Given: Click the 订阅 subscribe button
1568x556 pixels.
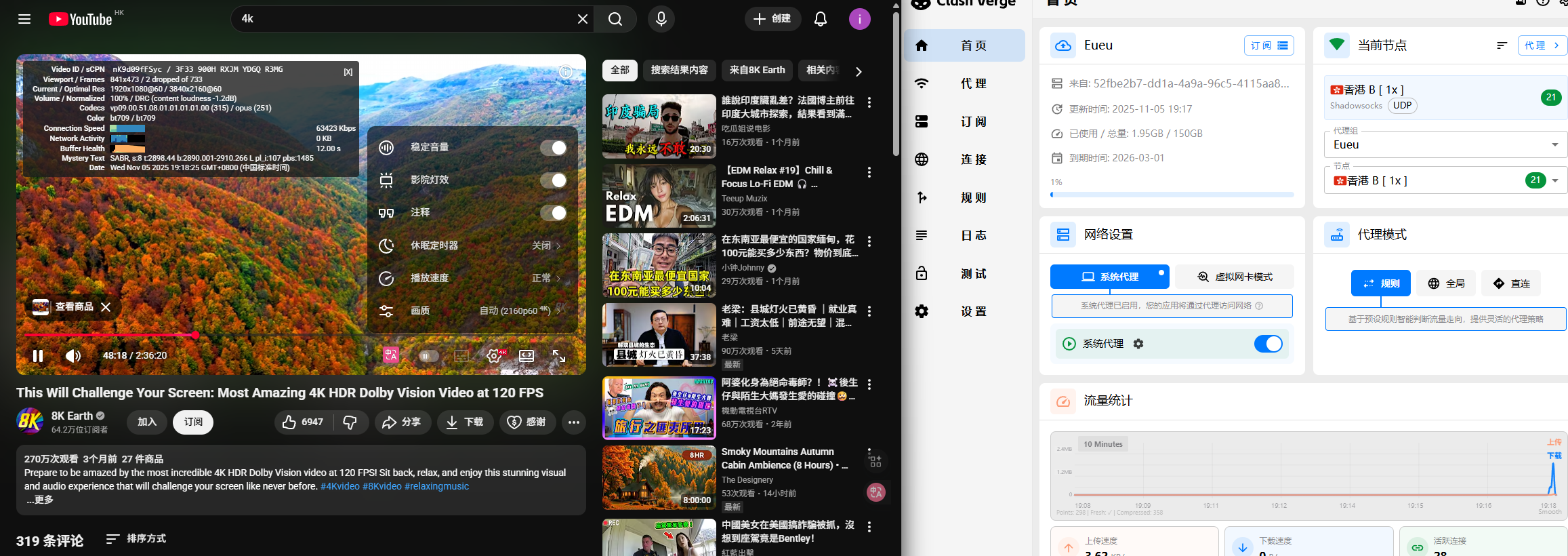Looking at the screenshot, I should [193, 422].
